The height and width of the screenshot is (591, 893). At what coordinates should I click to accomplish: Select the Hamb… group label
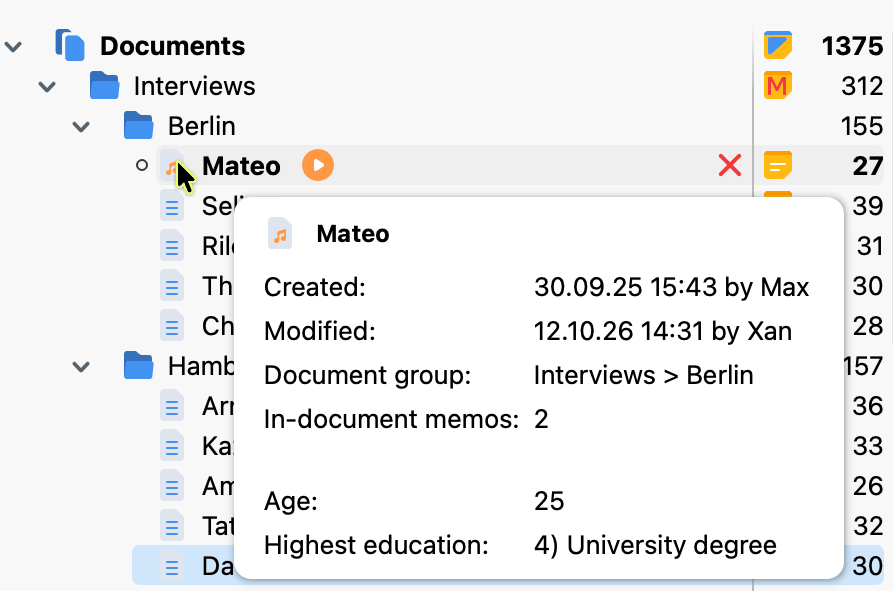click(200, 366)
